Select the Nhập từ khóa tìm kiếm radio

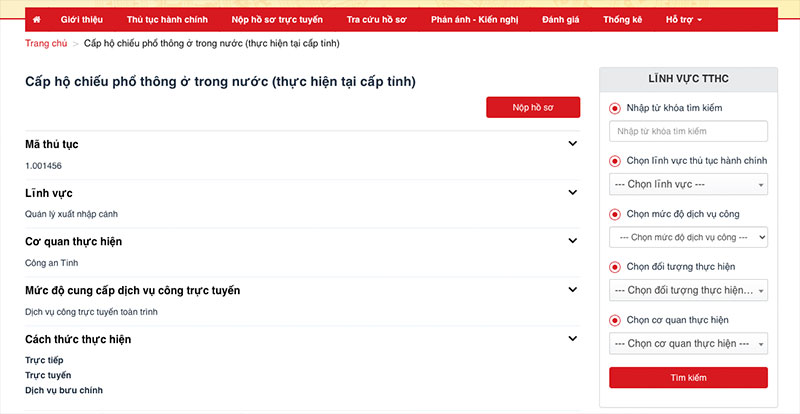[x=615, y=108]
